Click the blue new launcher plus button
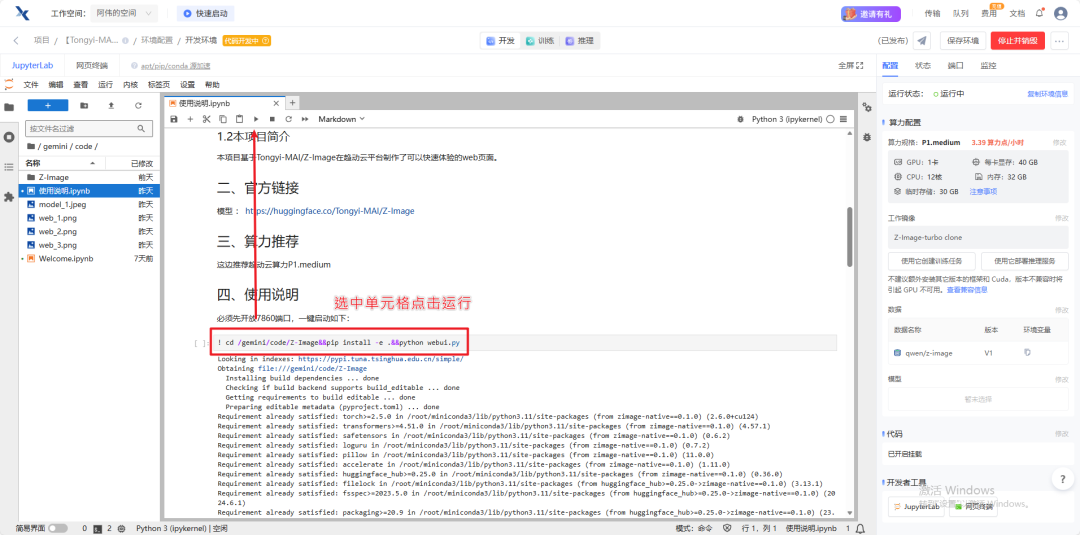 pyautogui.click(x=48, y=105)
